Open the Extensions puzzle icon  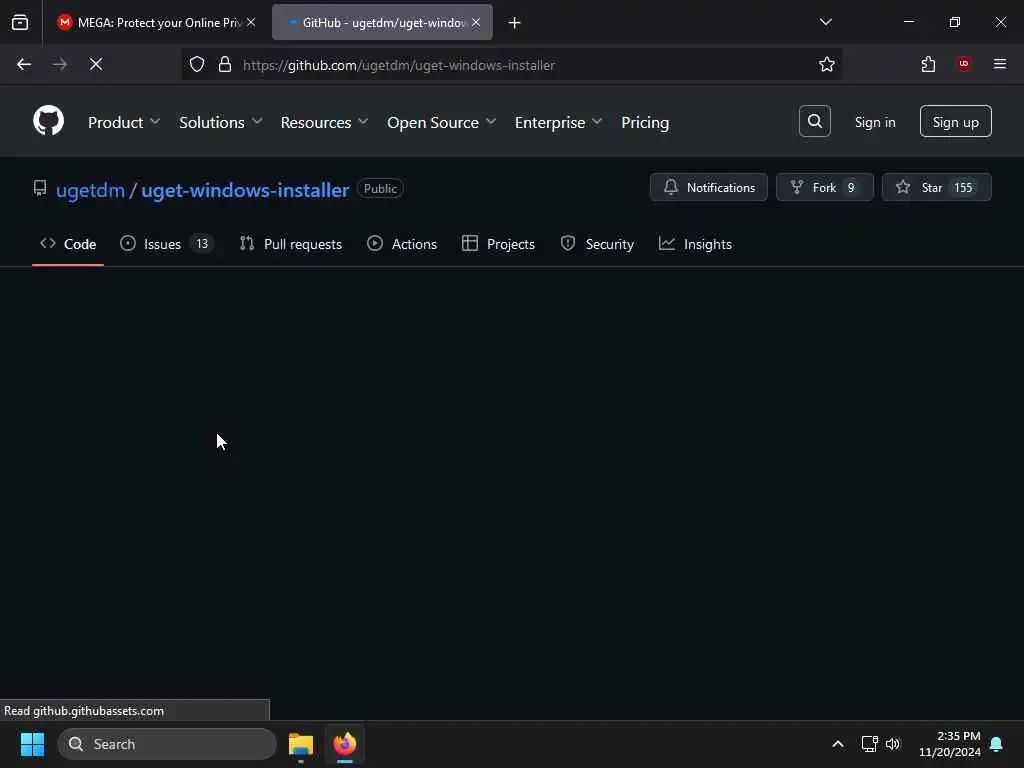pos(928,64)
